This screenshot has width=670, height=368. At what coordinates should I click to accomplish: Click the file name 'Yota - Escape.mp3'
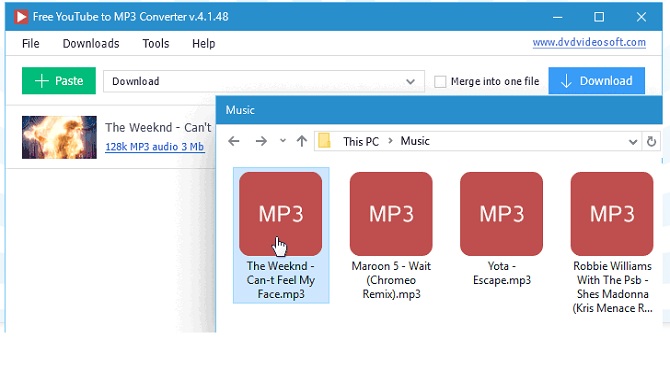pos(502,273)
